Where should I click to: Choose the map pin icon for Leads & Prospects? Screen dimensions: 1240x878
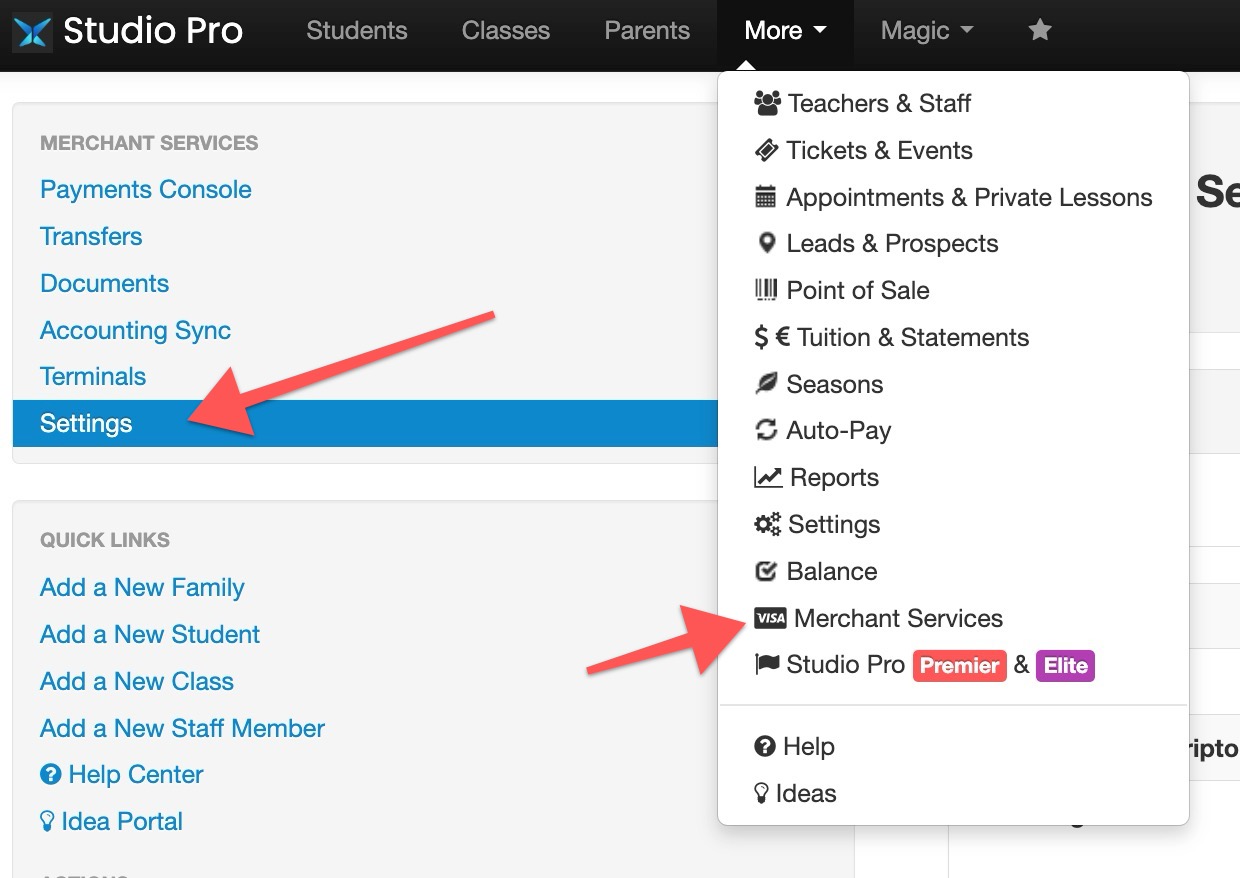coord(767,243)
